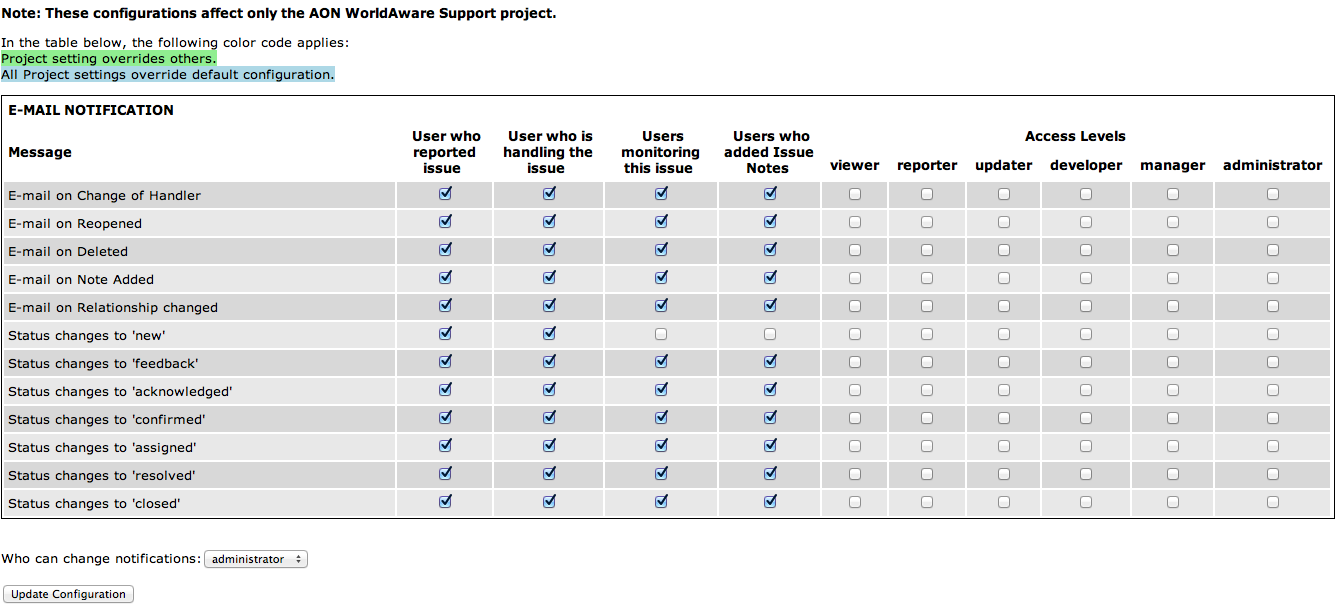Enable developer for 'E-mail on Deleted'
This screenshot has width=1336, height=605.
(1086, 251)
